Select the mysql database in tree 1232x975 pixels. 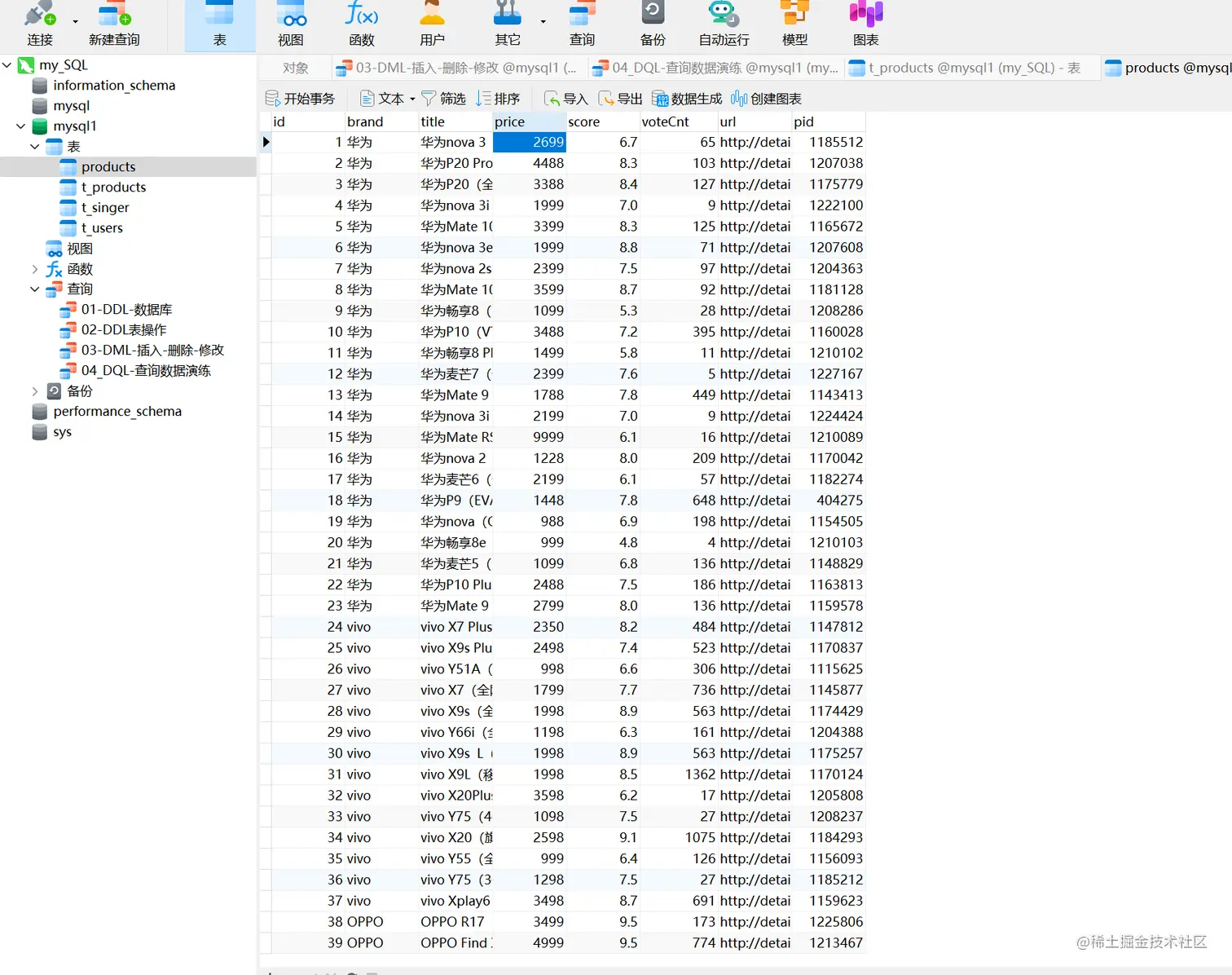click(x=71, y=106)
